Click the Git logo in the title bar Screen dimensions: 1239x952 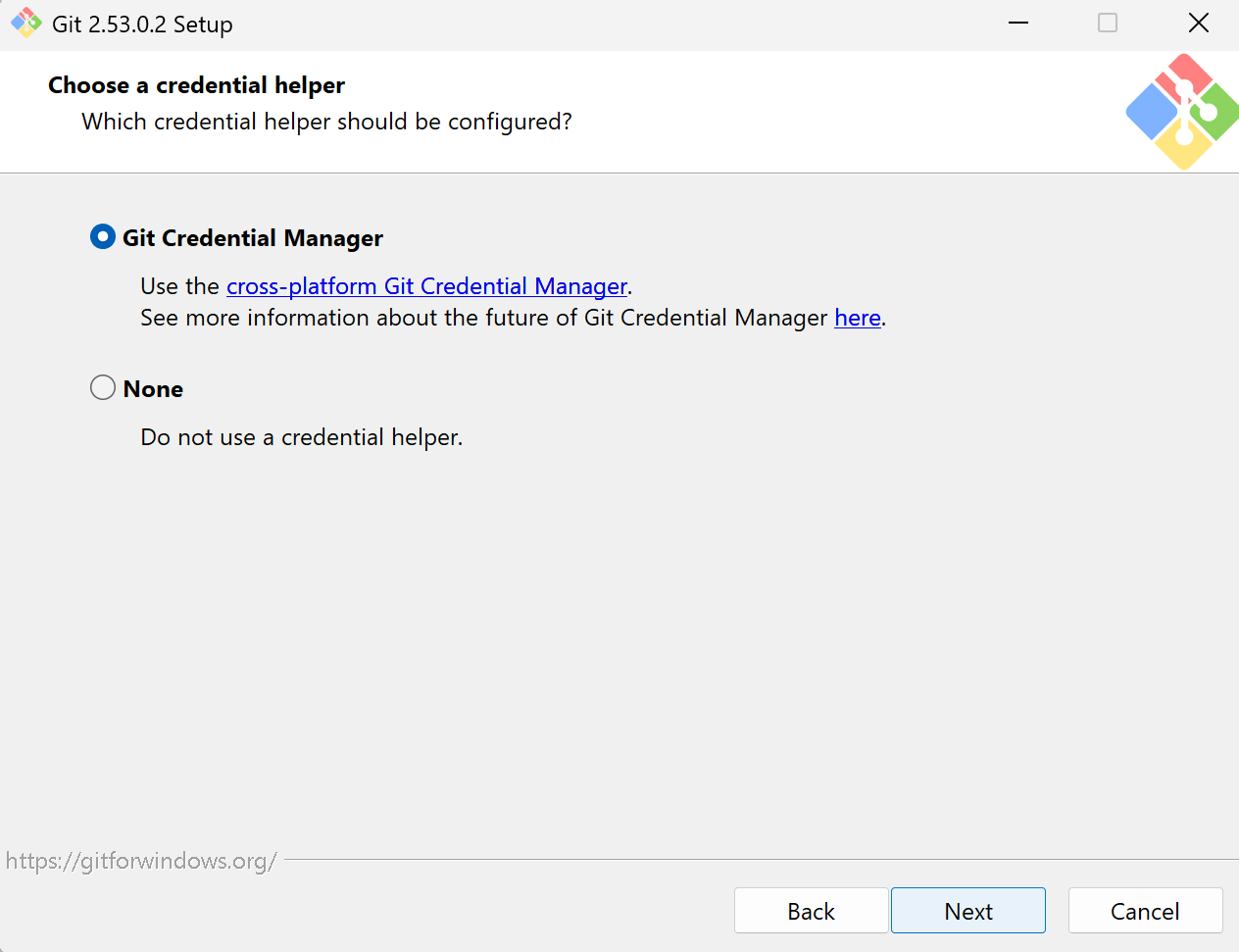[26, 24]
